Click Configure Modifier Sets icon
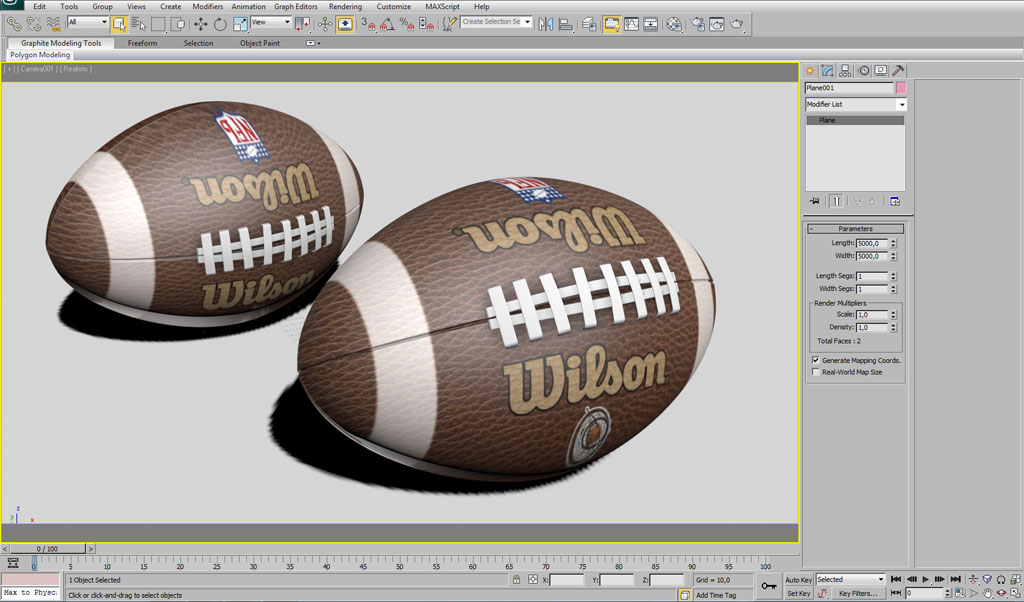Screen dimensions: 1024x602 click(895, 201)
